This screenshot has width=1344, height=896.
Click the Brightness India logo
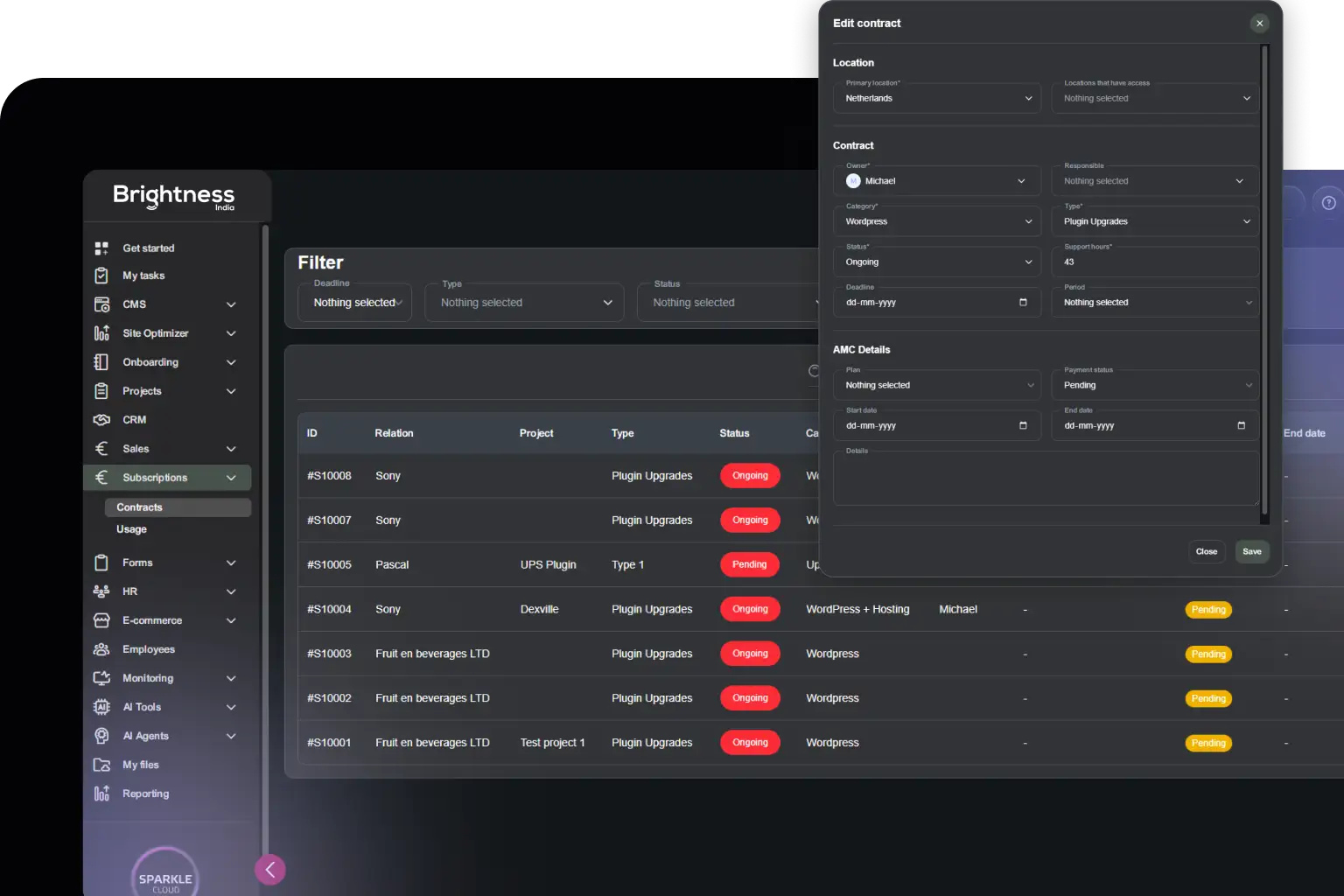click(x=174, y=196)
